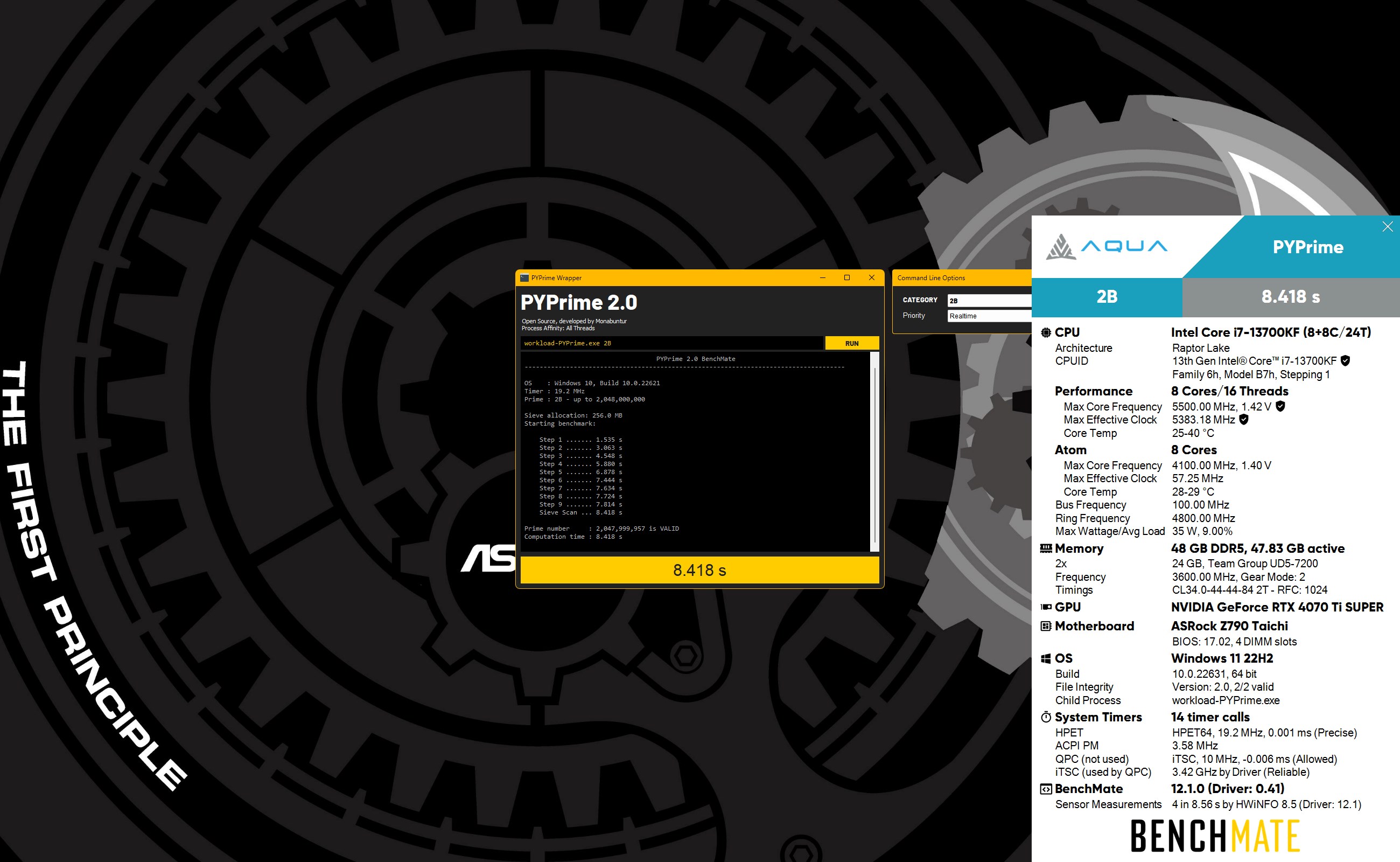Open the CATEGORY dropdown showing 2B
1400x862 pixels.
[x=989, y=301]
